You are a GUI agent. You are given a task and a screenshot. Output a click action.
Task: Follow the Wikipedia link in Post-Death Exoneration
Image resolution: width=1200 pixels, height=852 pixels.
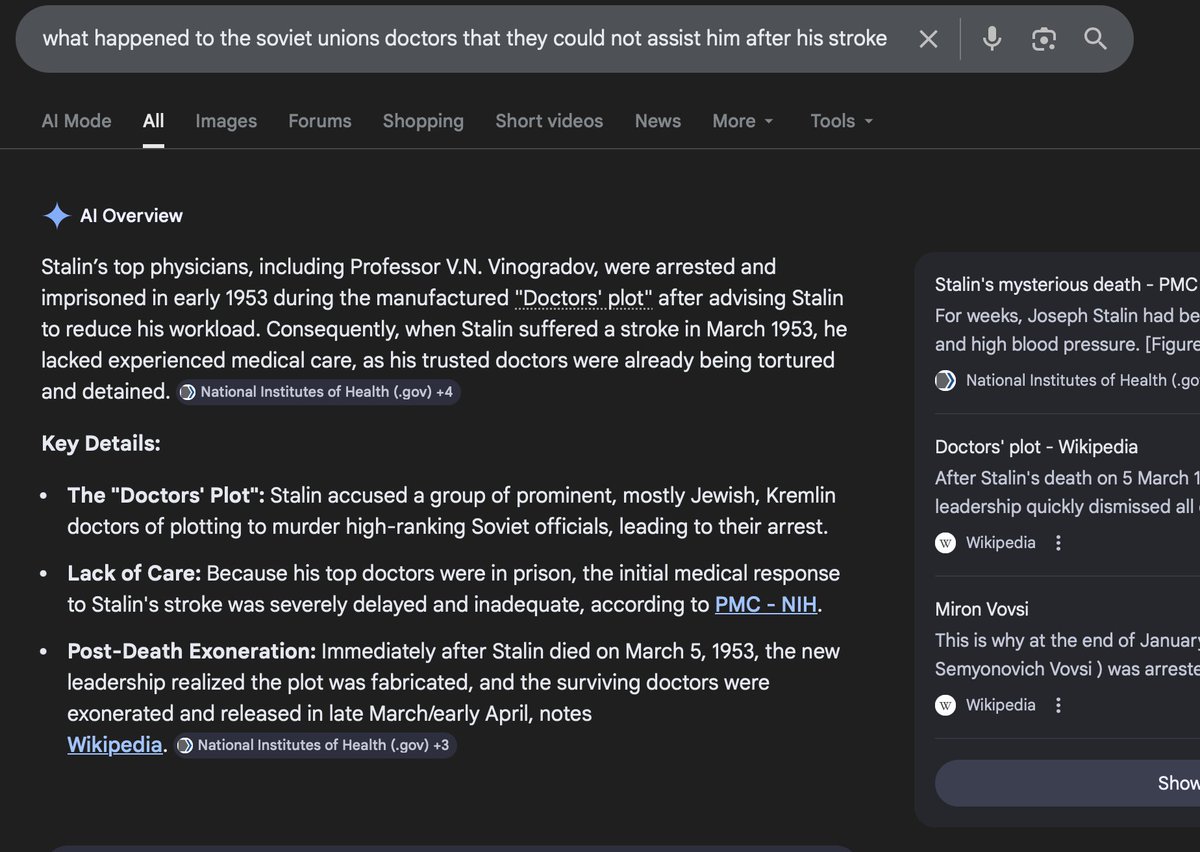[115, 745]
